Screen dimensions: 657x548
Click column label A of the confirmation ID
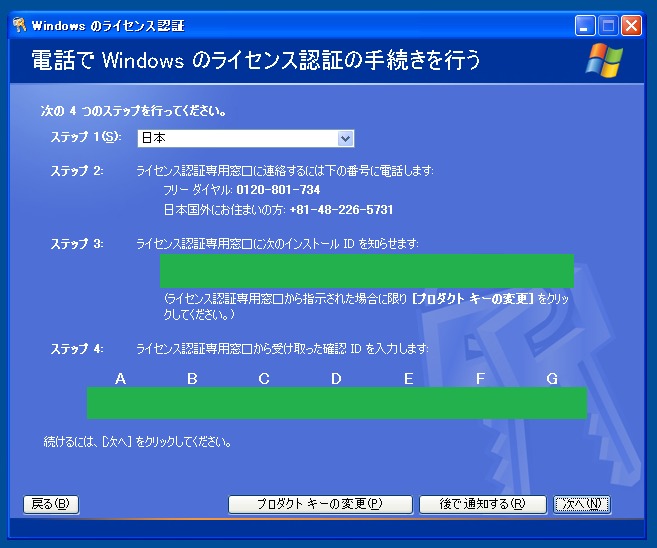pyautogui.click(x=121, y=379)
